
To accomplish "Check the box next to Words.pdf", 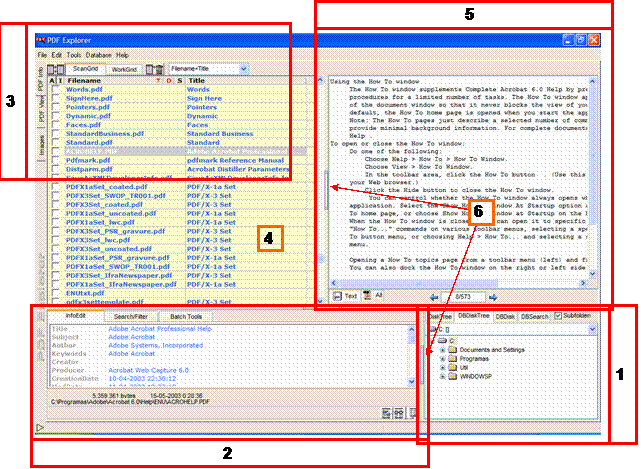I will pyautogui.click(x=57, y=90).
